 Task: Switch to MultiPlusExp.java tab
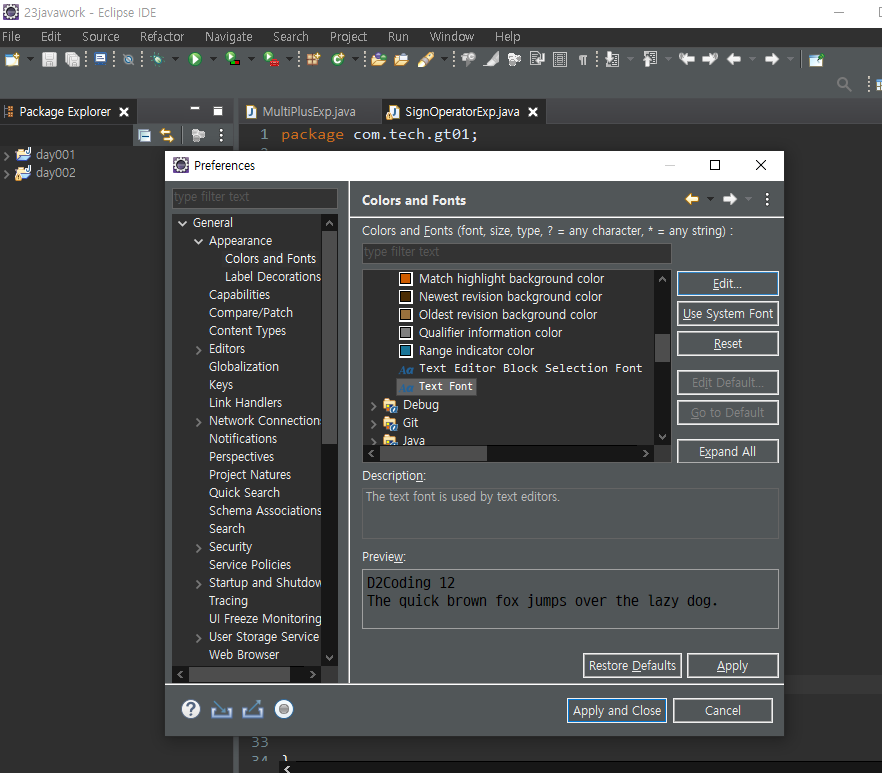pos(309,112)
